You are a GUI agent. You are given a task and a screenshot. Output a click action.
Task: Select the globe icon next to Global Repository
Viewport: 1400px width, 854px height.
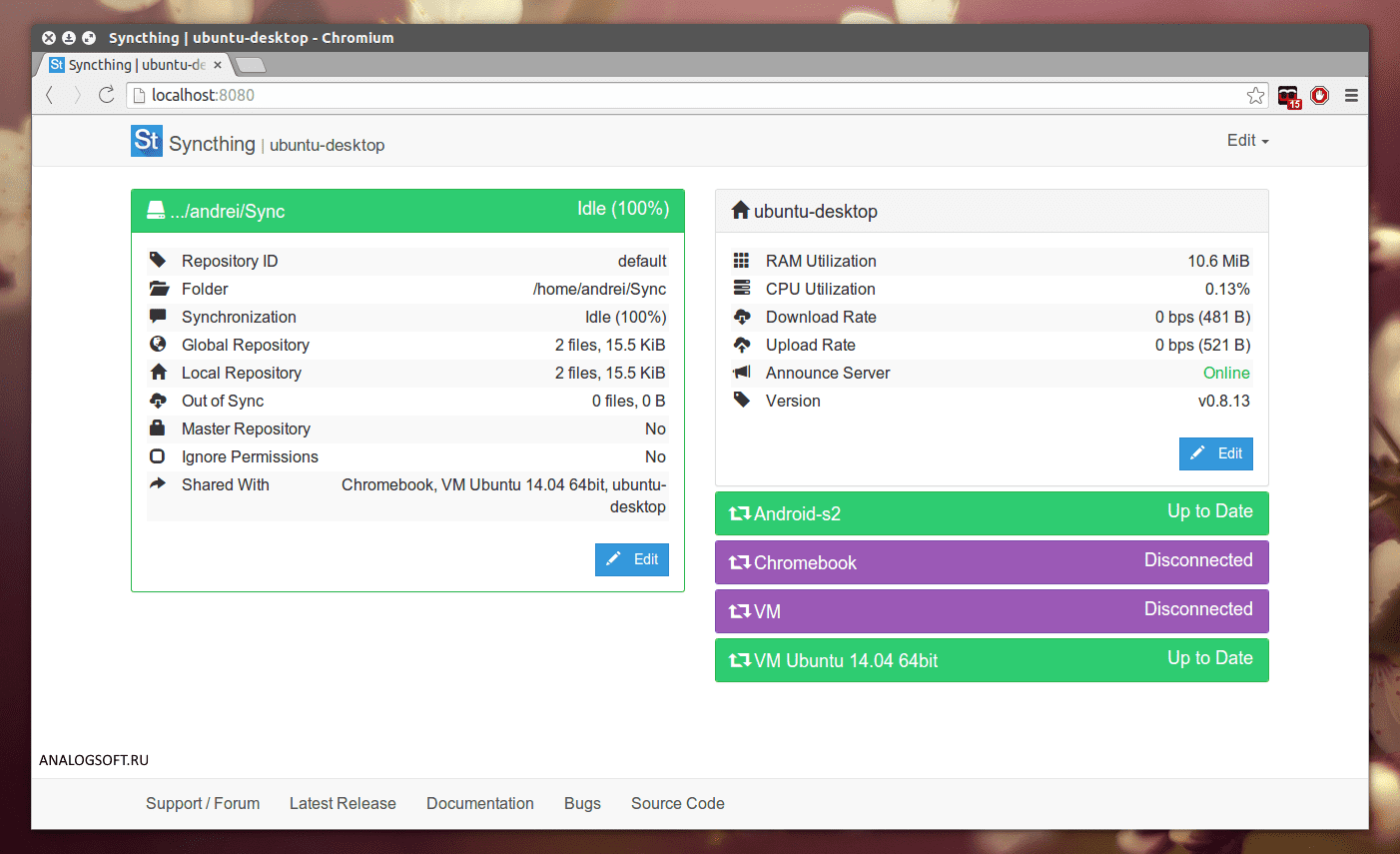coord(158,345)
